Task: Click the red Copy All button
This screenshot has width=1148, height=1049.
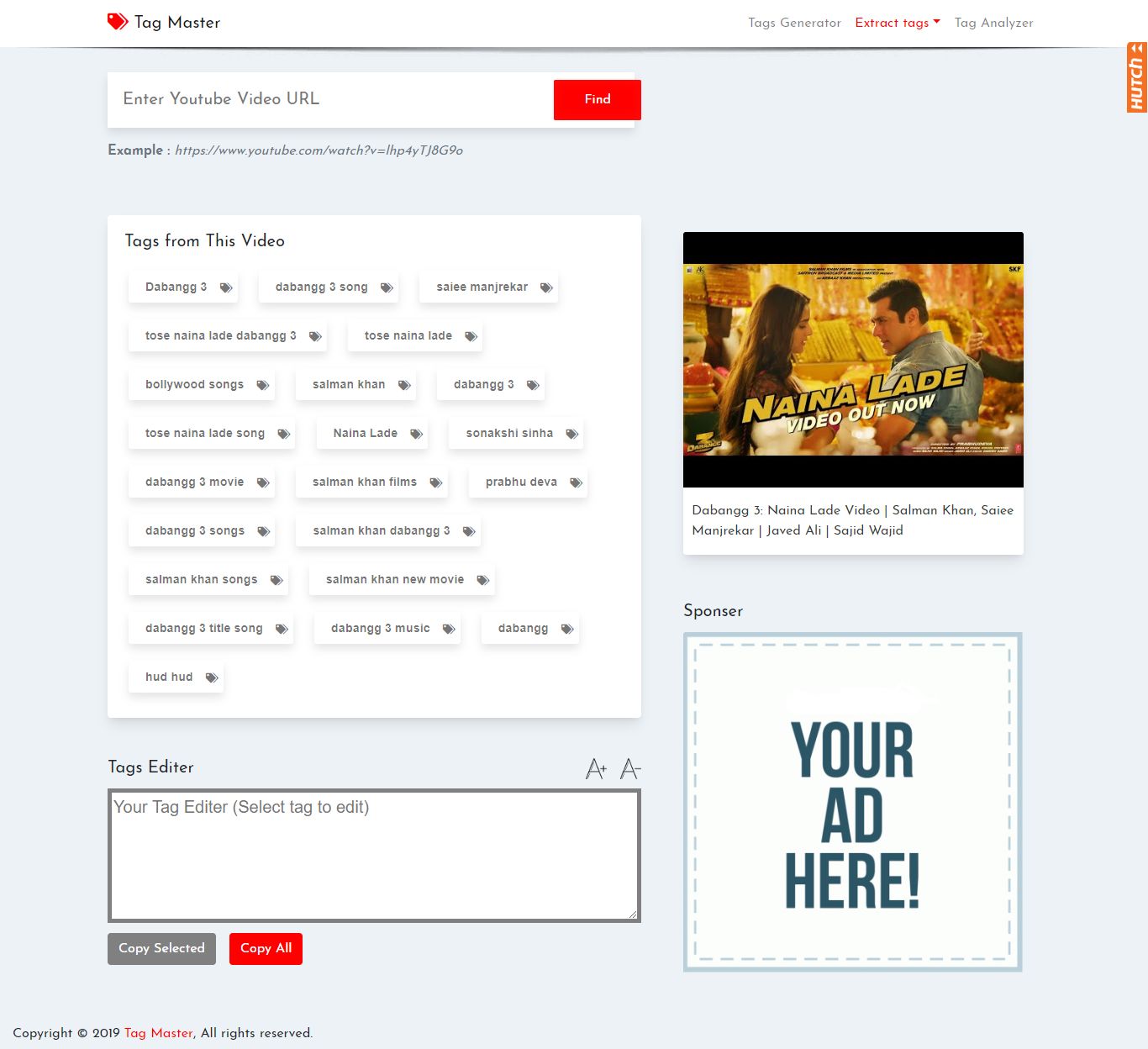Action: click(x=266, y=948)
